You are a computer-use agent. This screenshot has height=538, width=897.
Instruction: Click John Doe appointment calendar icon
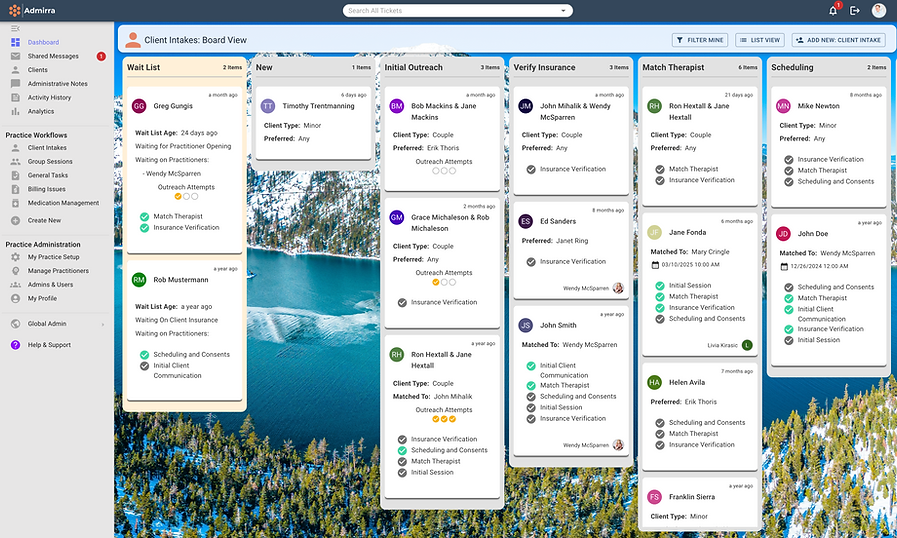click(x=784, y=267)
